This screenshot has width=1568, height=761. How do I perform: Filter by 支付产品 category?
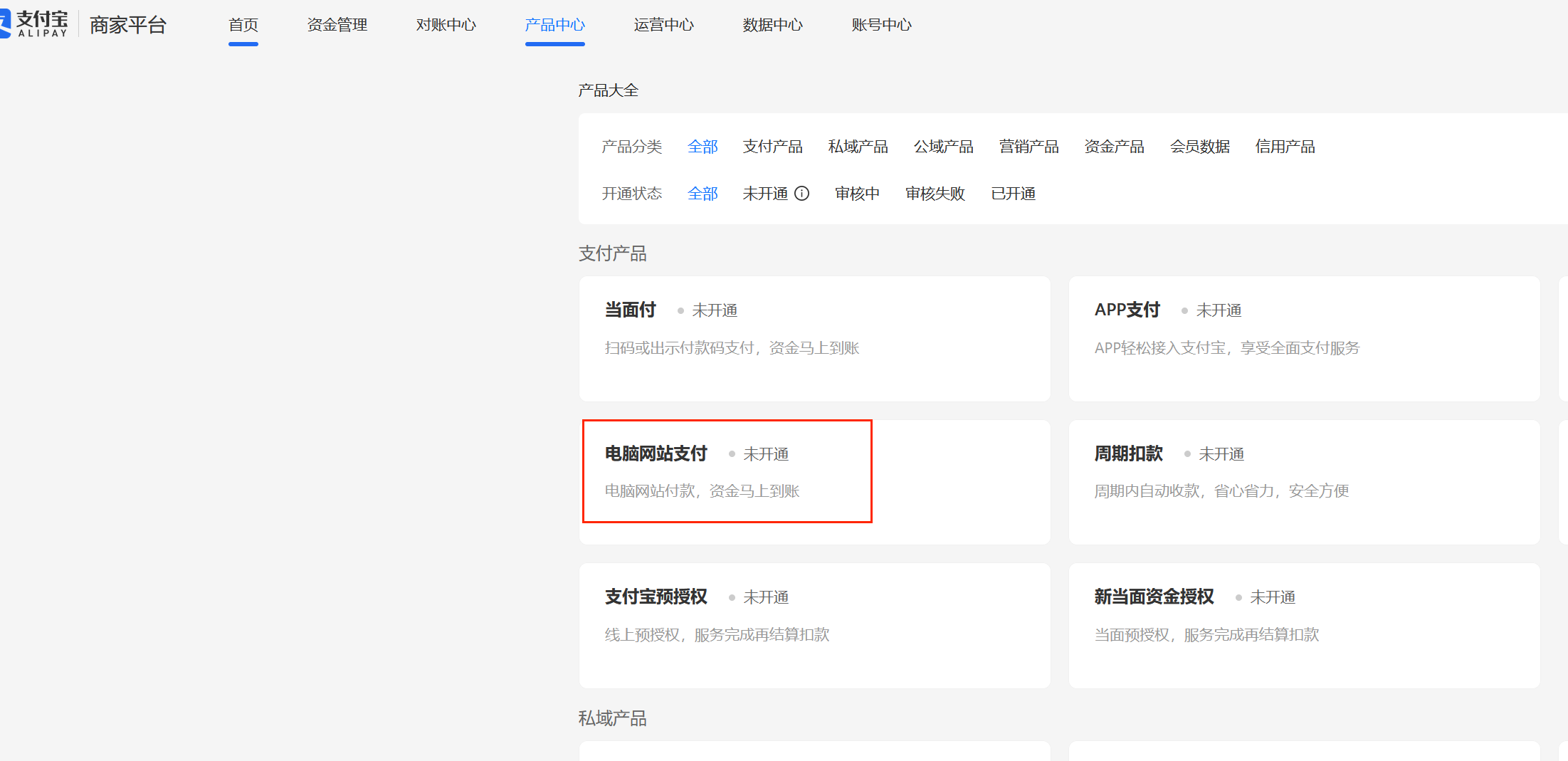pos(773,147)
